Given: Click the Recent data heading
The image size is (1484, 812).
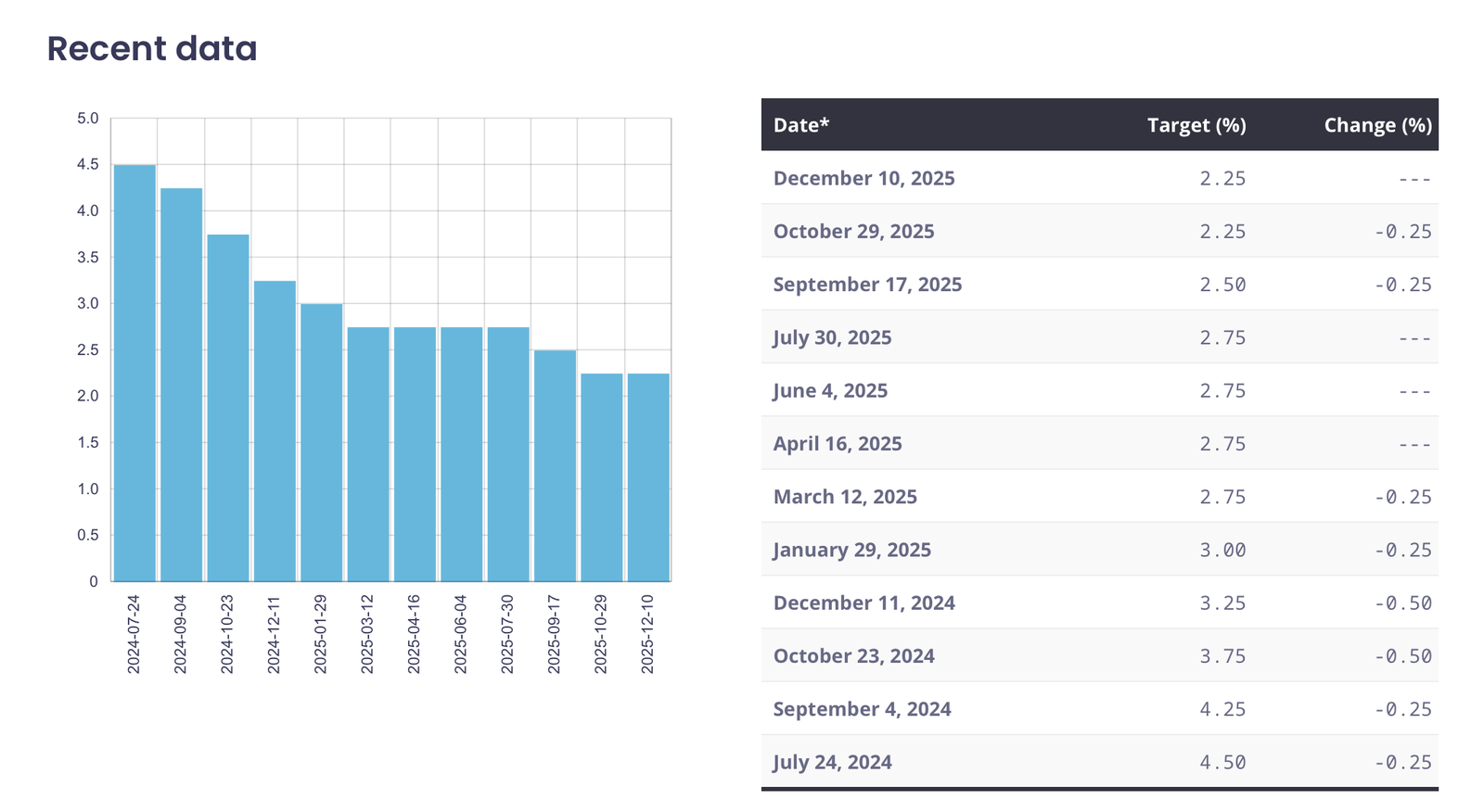Looking at the screenshot, I should (x=152, y=48).
